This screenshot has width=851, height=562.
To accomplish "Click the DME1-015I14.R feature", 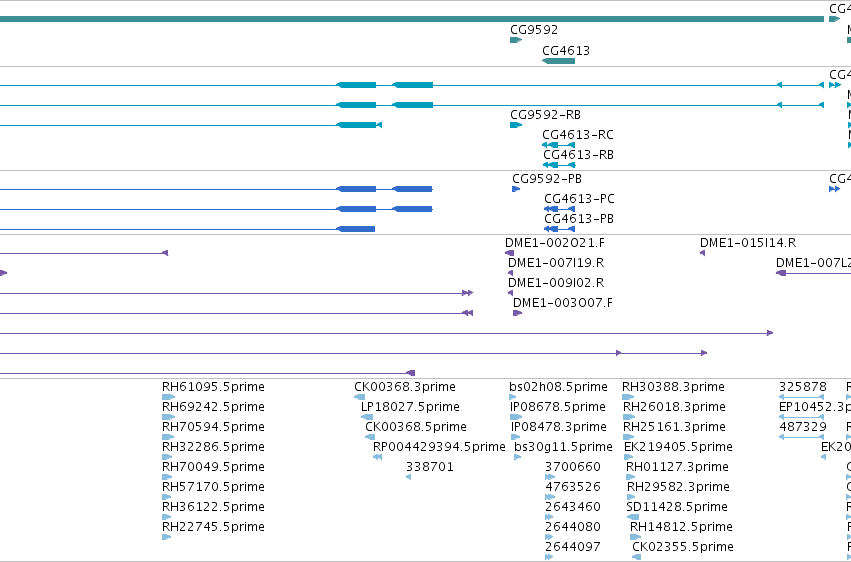I will tap(702, 253).
